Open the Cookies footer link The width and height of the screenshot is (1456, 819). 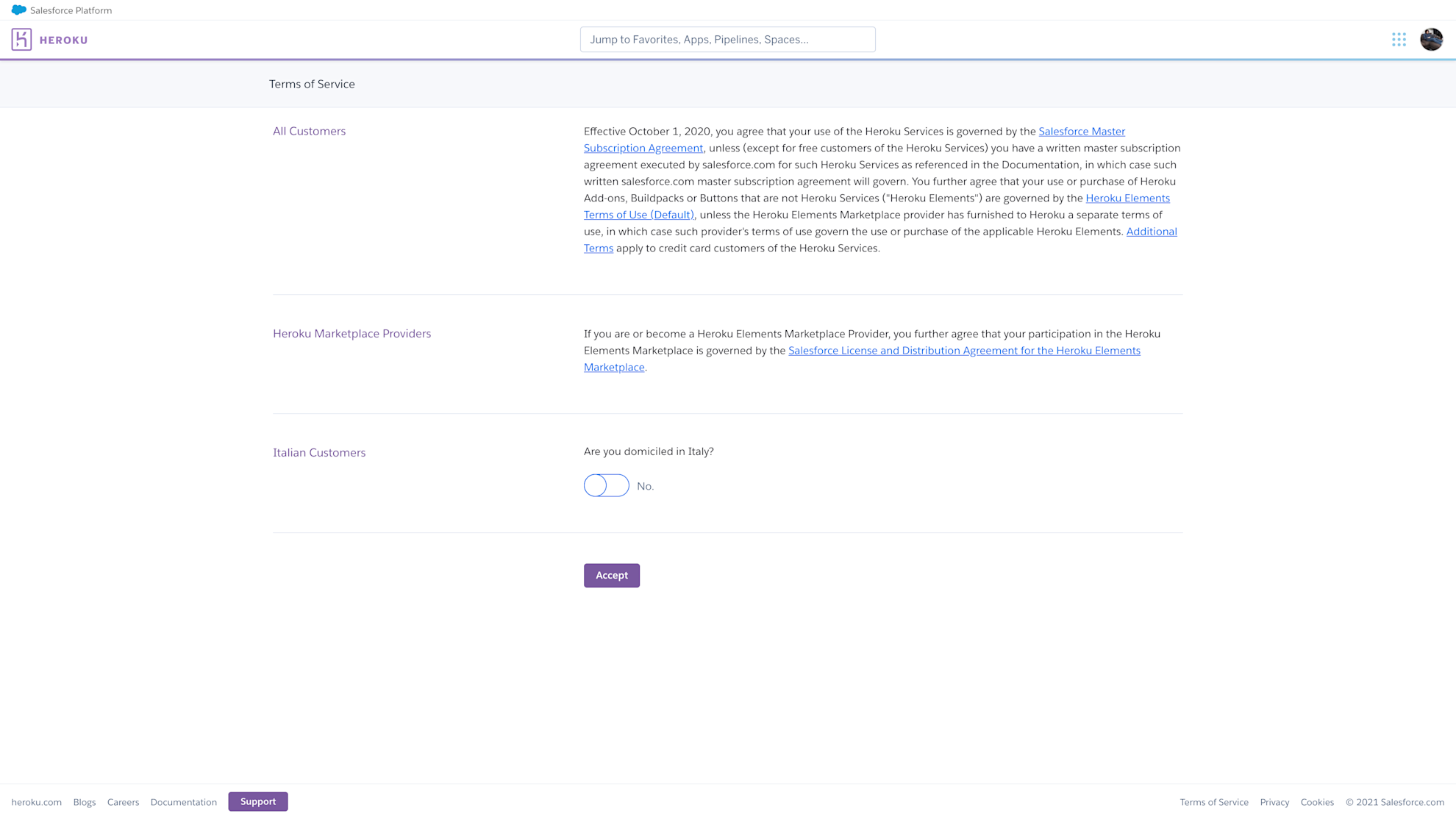click(1317, 802)
